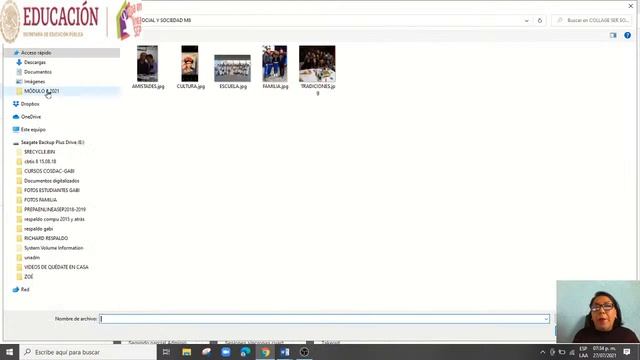Image resolution: width=640 pixels, height=360 pixels.
Task: Open the Documentos digitalizados folder
Action: tap(51, 181)
